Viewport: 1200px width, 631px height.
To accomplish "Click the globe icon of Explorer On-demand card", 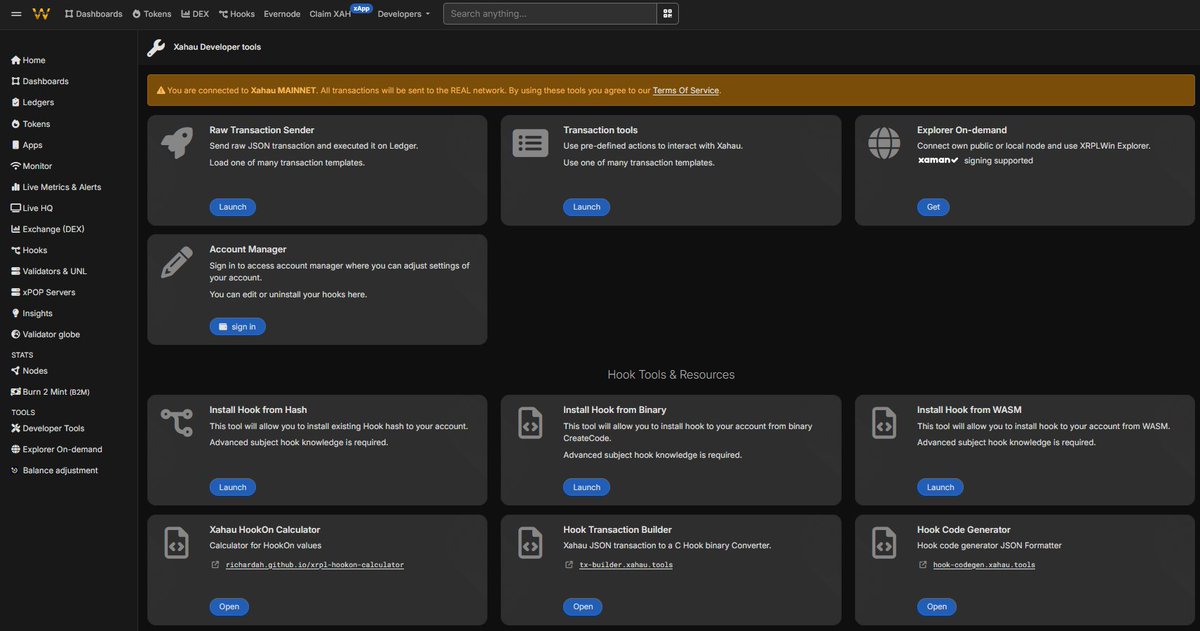I will pyautogui.click(x=884, y=143).
